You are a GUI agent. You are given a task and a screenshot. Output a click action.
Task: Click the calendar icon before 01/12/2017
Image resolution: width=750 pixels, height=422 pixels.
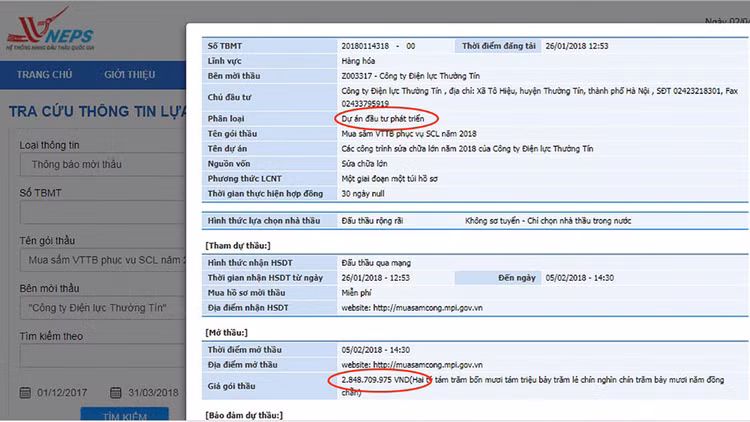(x=27, y=391)
